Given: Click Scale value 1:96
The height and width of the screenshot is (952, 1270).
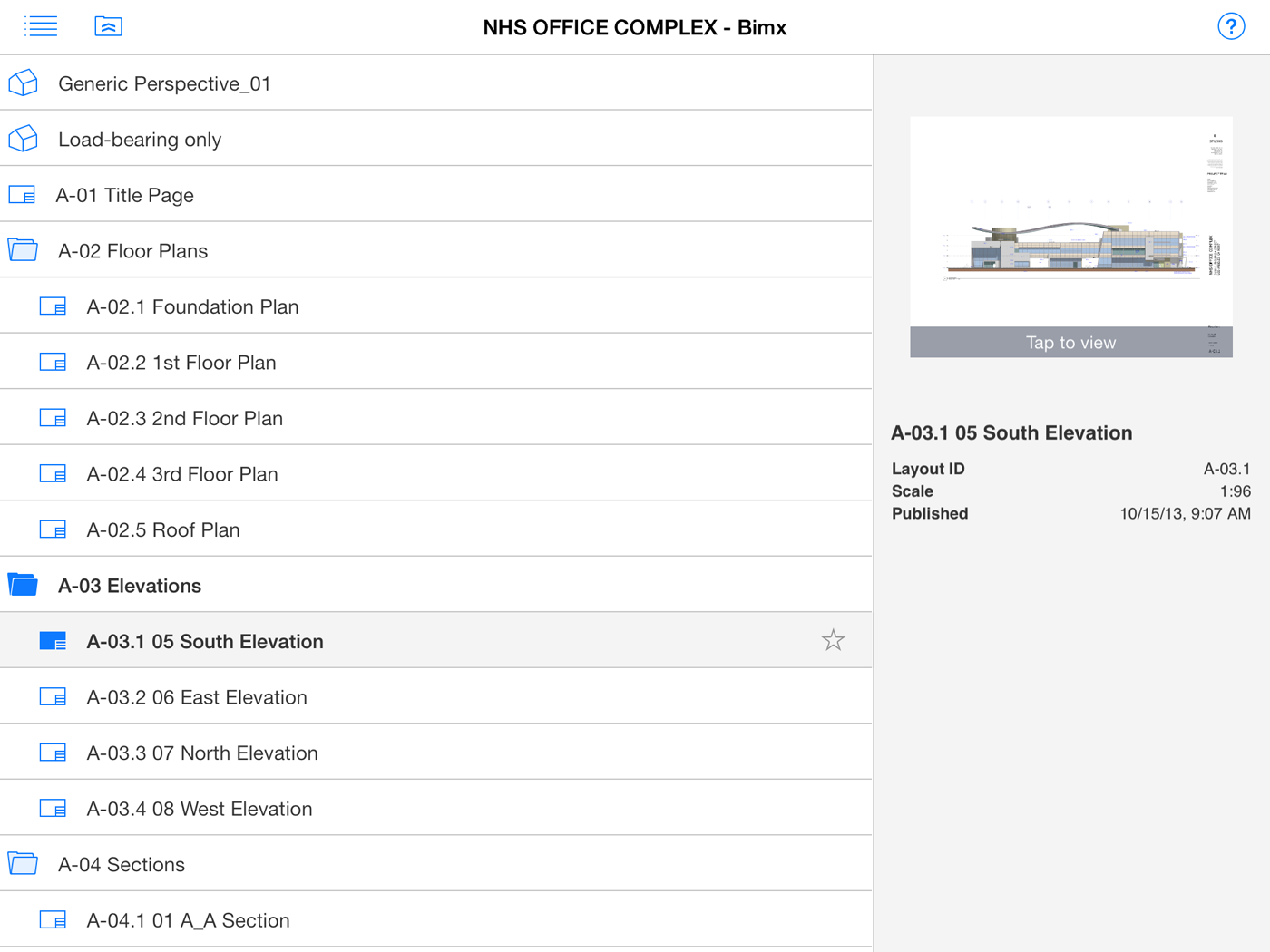Looking at the screenshot, I should click(x=1235, y=491).
